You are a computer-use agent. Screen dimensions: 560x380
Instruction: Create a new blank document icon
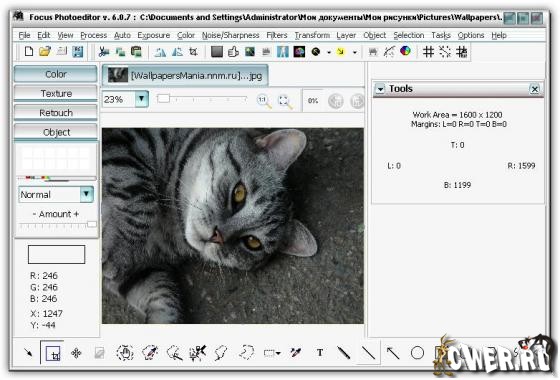coord(29,52)
